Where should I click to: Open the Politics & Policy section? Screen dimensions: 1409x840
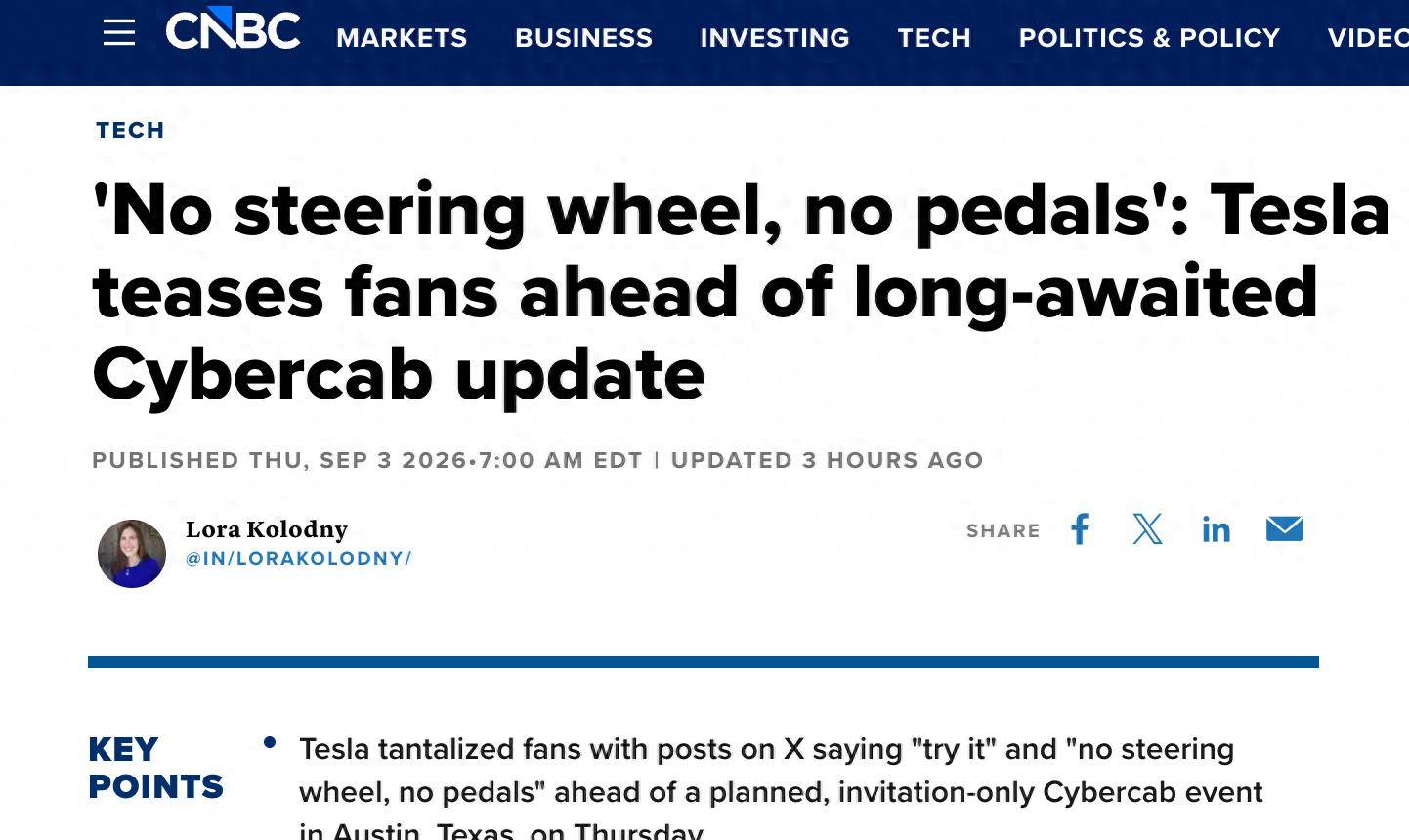tap(1149, 38)
